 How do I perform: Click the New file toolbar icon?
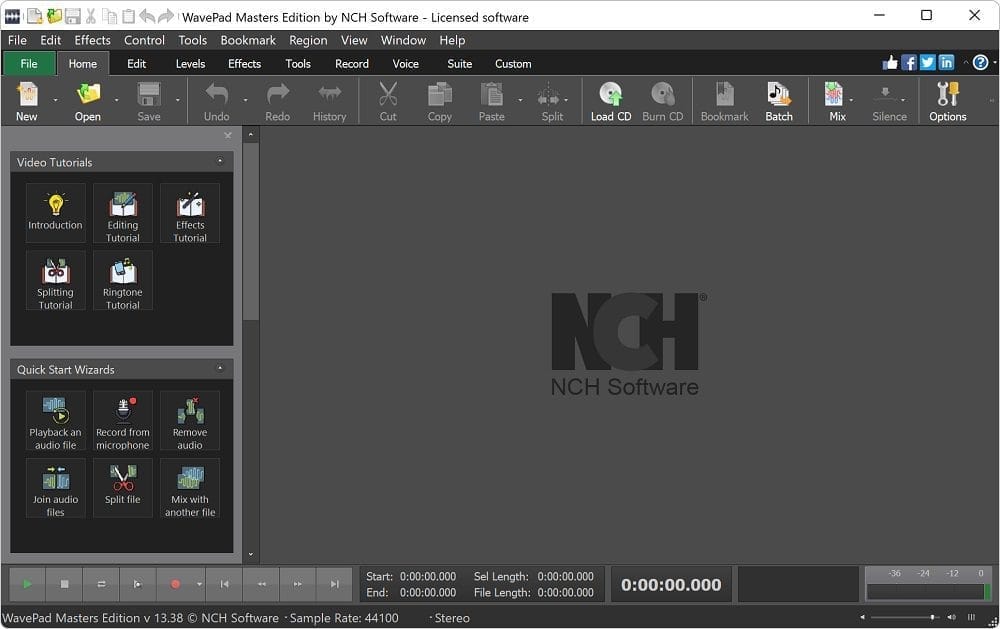[x=27, y=101]
